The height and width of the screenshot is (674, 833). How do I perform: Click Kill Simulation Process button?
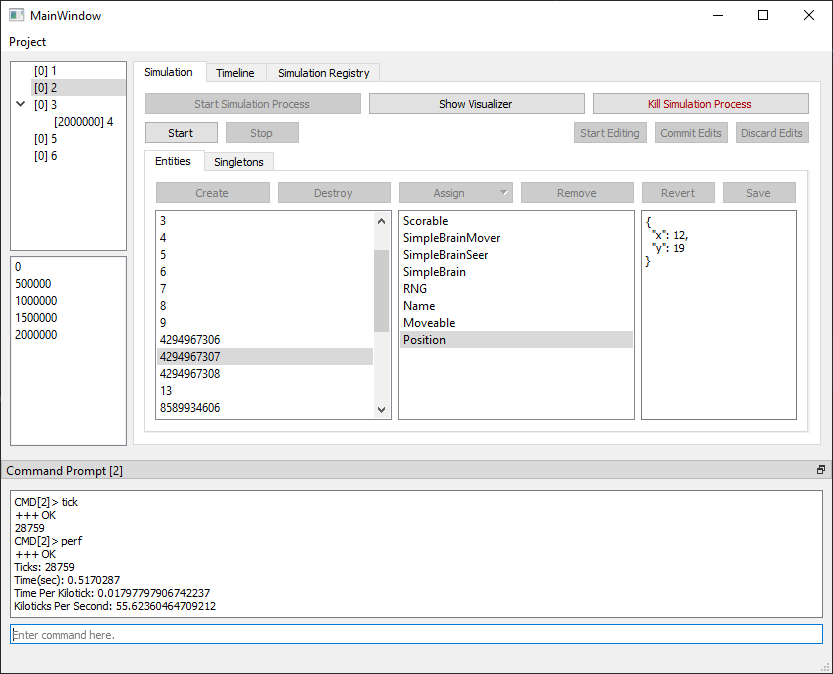click(700, 104)
